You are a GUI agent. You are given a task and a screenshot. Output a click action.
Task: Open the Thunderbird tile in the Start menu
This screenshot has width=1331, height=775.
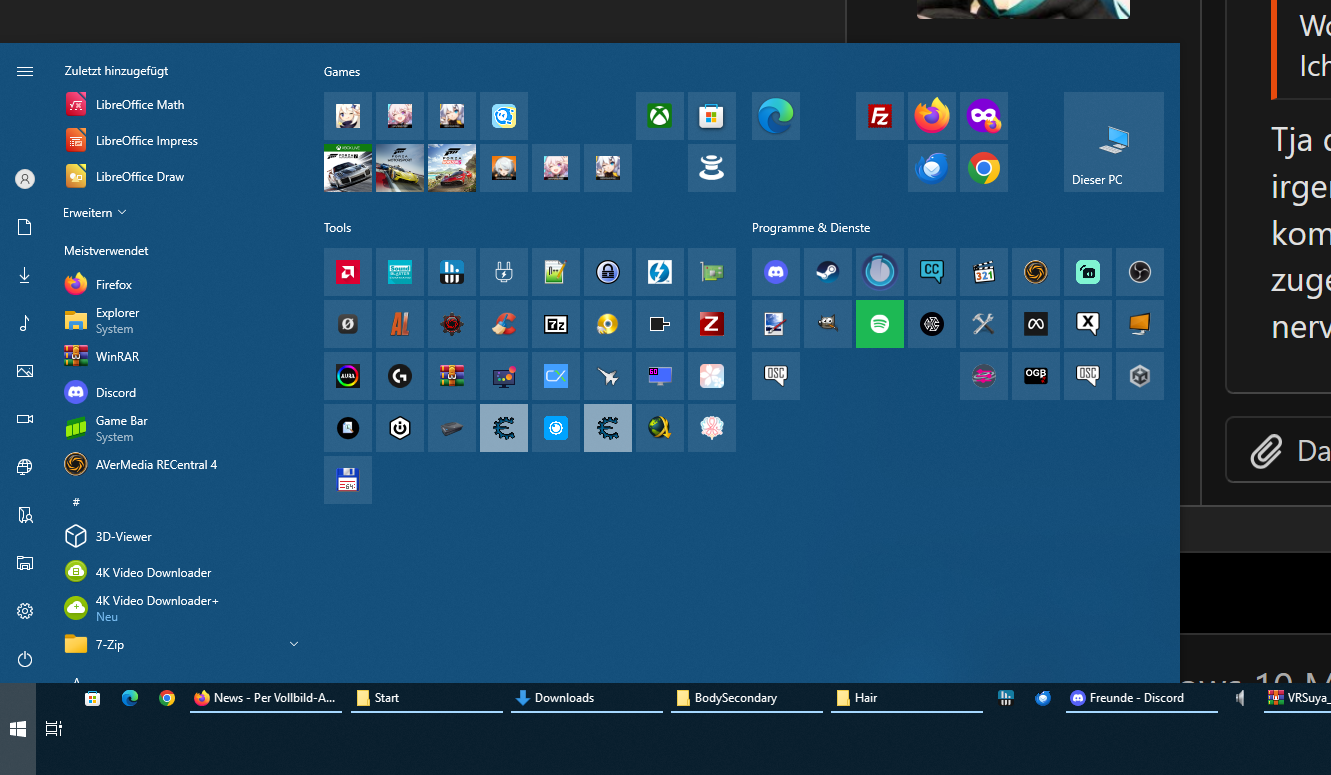tap(932, 168)
